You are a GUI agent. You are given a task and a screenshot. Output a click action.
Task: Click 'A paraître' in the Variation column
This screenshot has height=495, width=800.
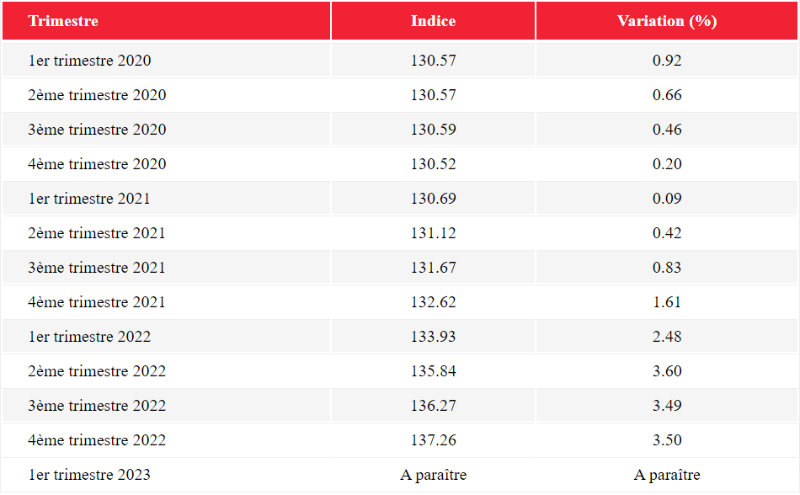point(667,475)
